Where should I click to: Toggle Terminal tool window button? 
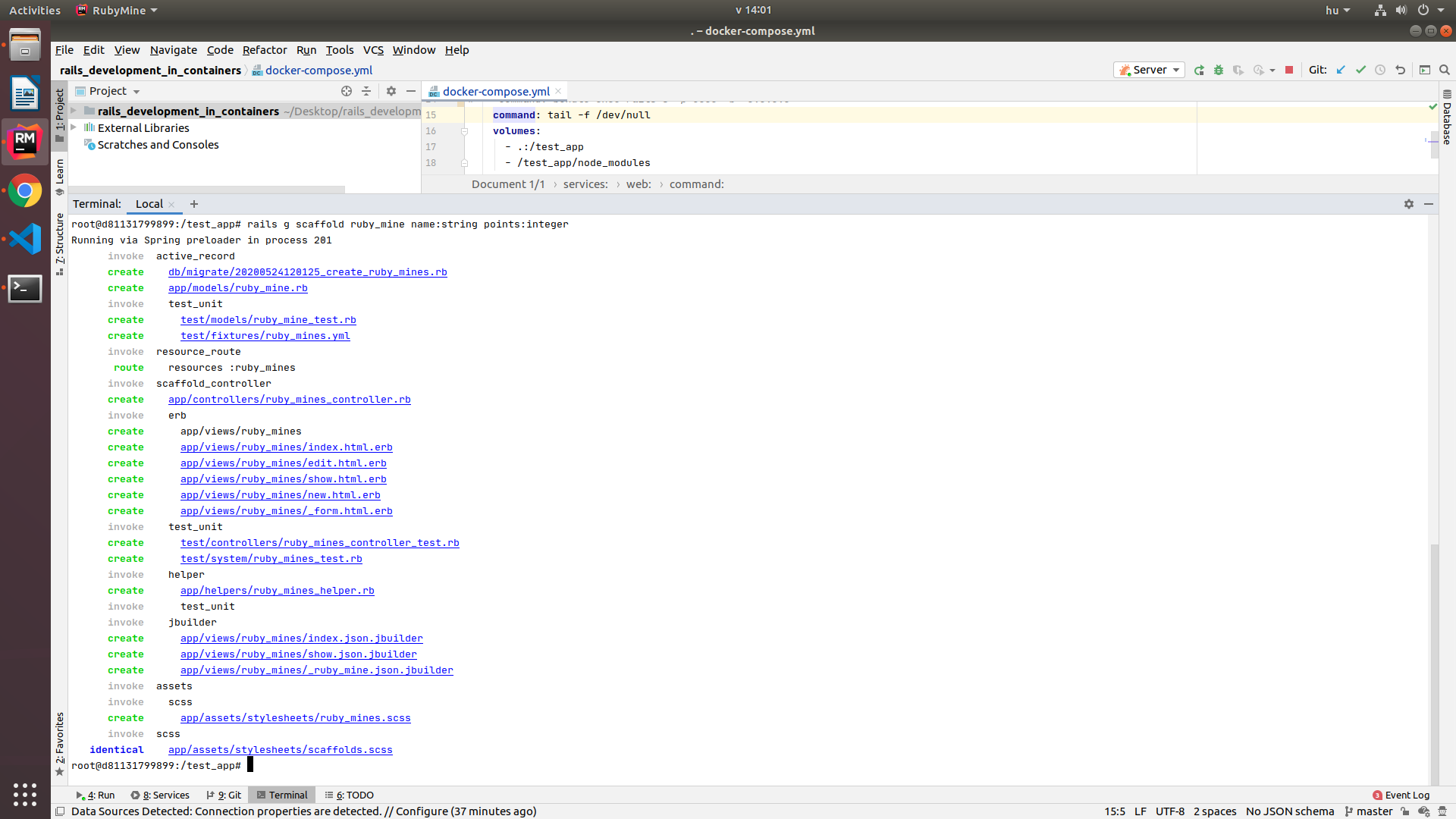282,795
